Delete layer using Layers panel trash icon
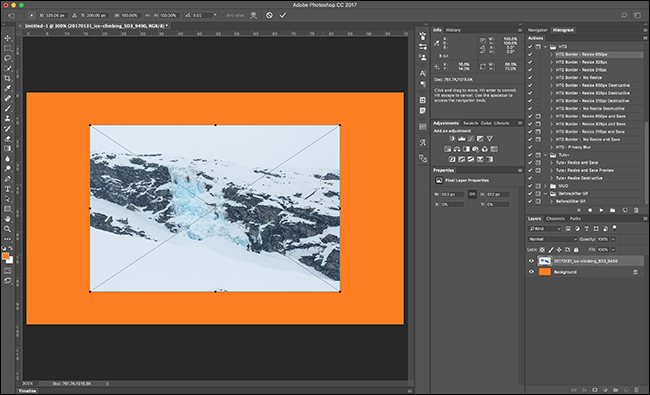Viewport: 650px width, 395px height. 636,390
